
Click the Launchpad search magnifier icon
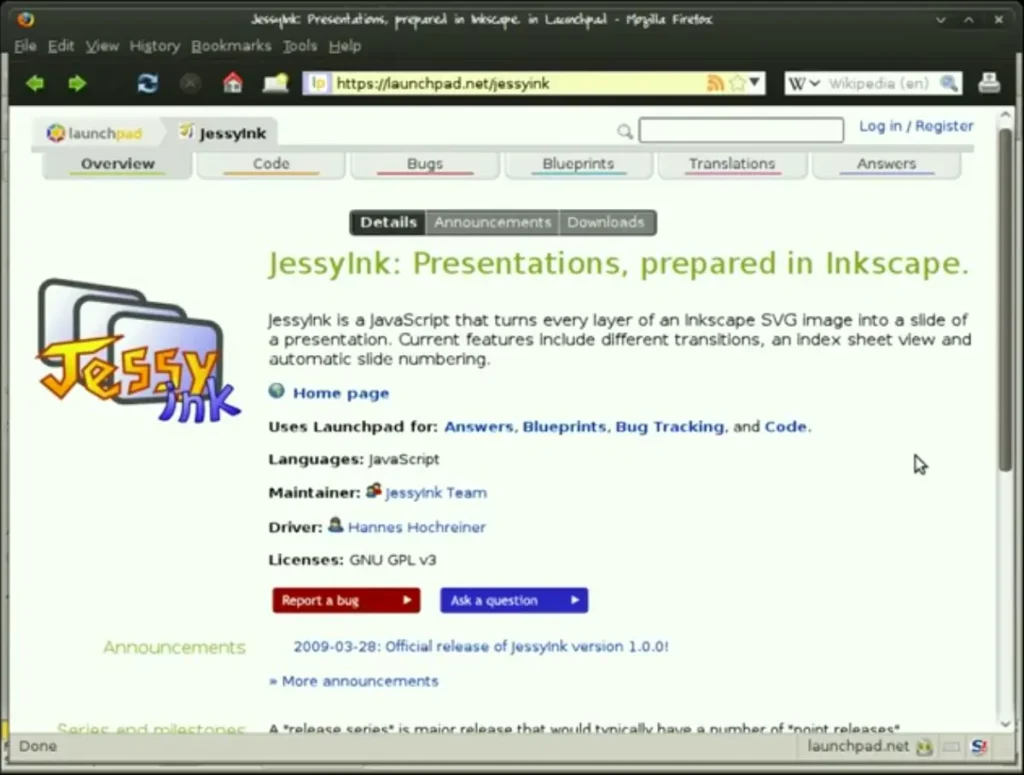625,132
